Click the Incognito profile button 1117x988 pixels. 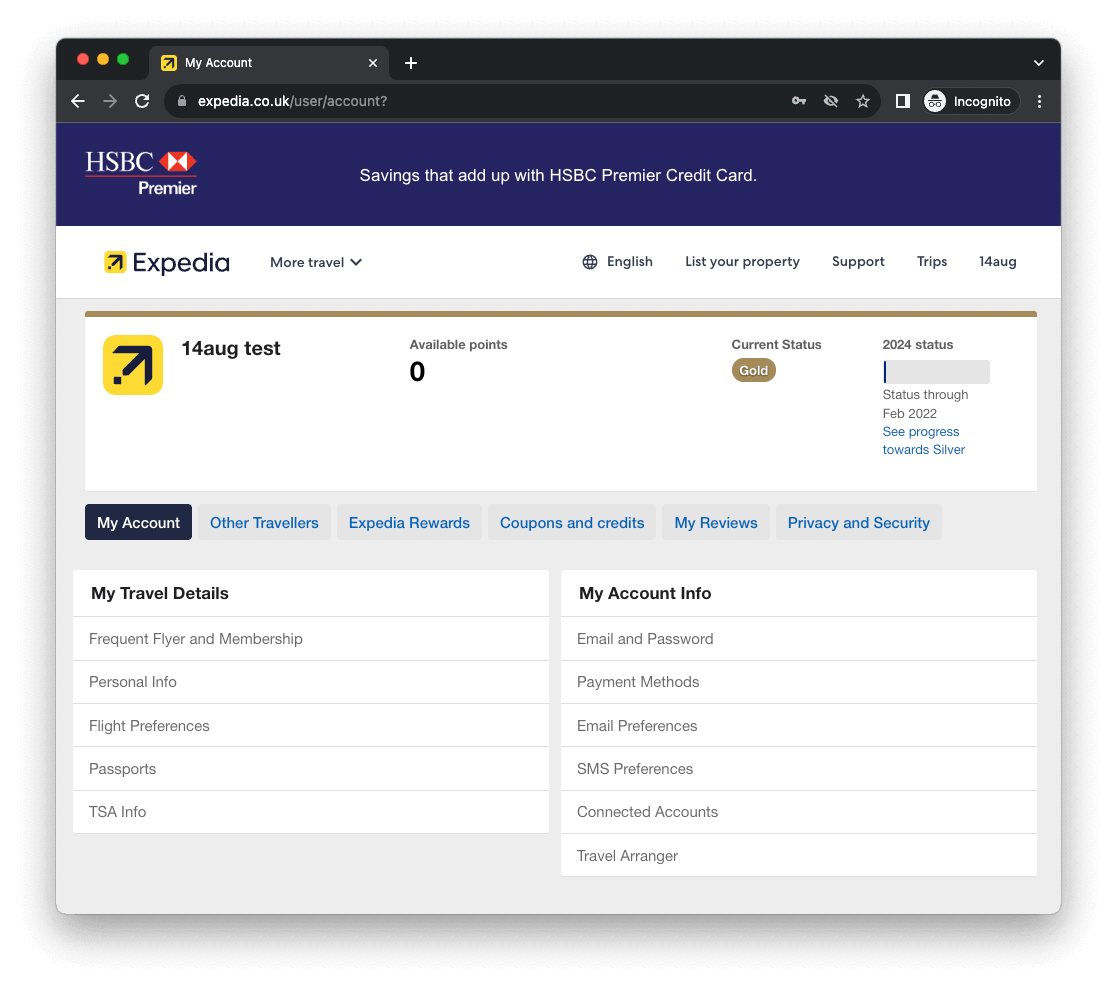(x=971, y=101)
